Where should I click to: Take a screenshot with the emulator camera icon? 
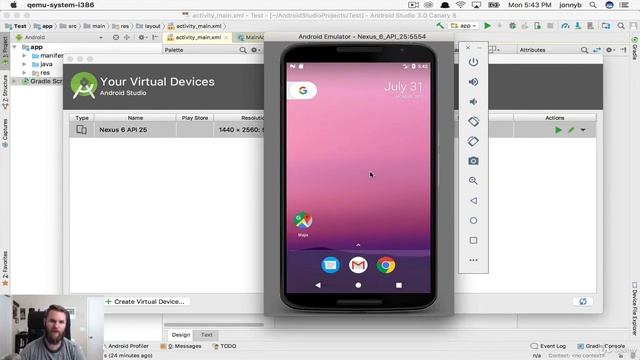coord(473,161)
